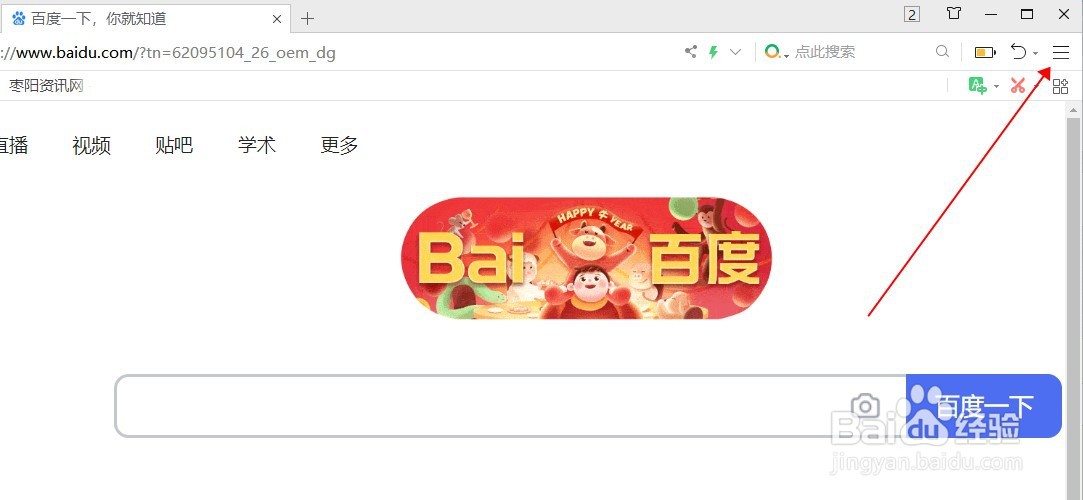Click the magnifier search icon

point(942,52)
